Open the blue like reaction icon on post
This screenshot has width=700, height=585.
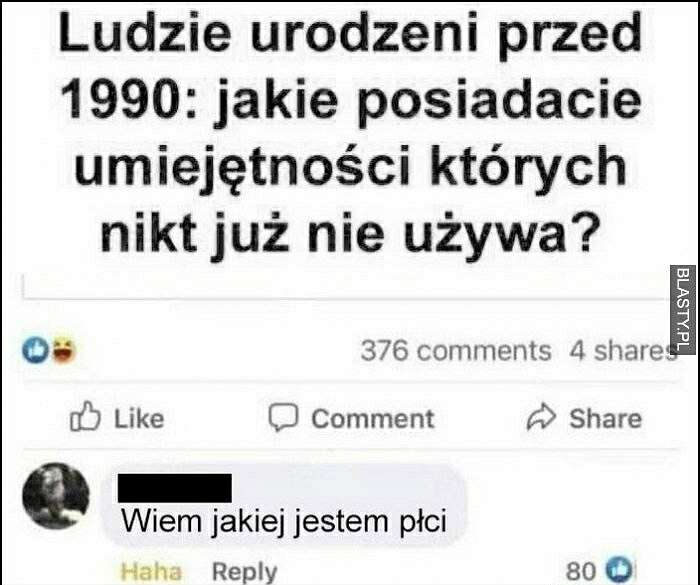pos(35,350)
